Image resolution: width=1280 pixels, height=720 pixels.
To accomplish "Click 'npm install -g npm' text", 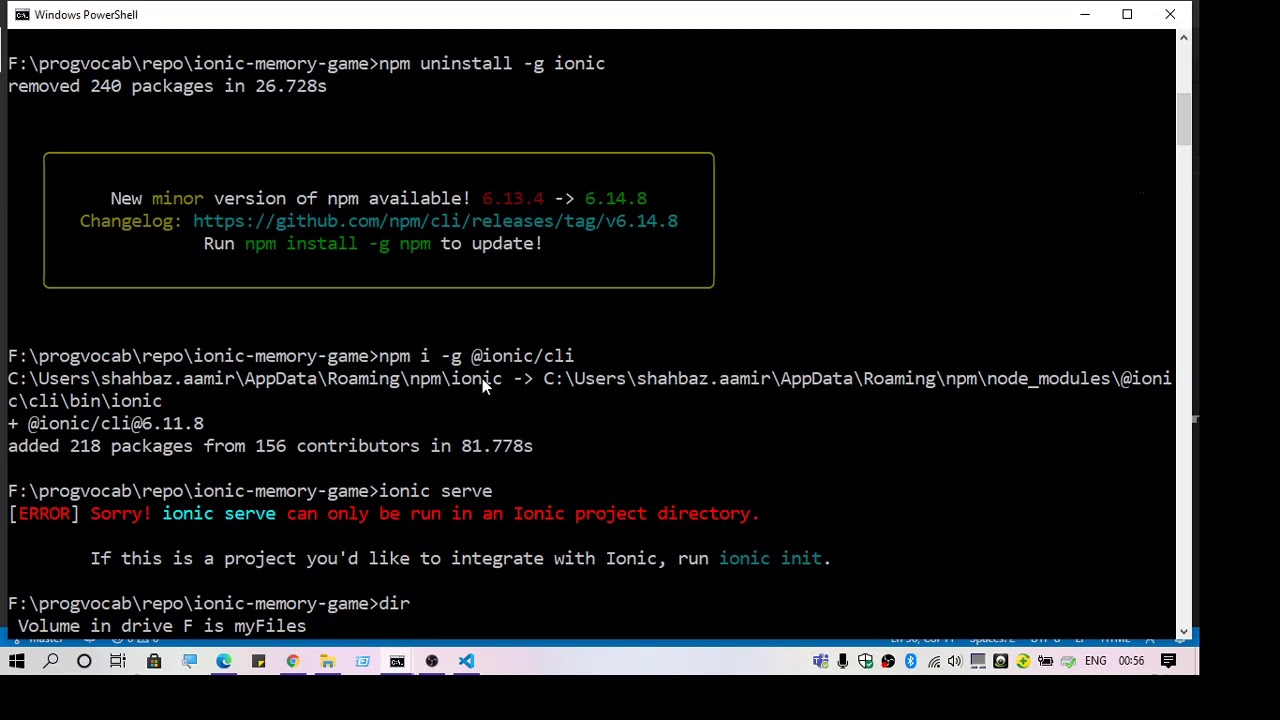I will tap(338, 244).
